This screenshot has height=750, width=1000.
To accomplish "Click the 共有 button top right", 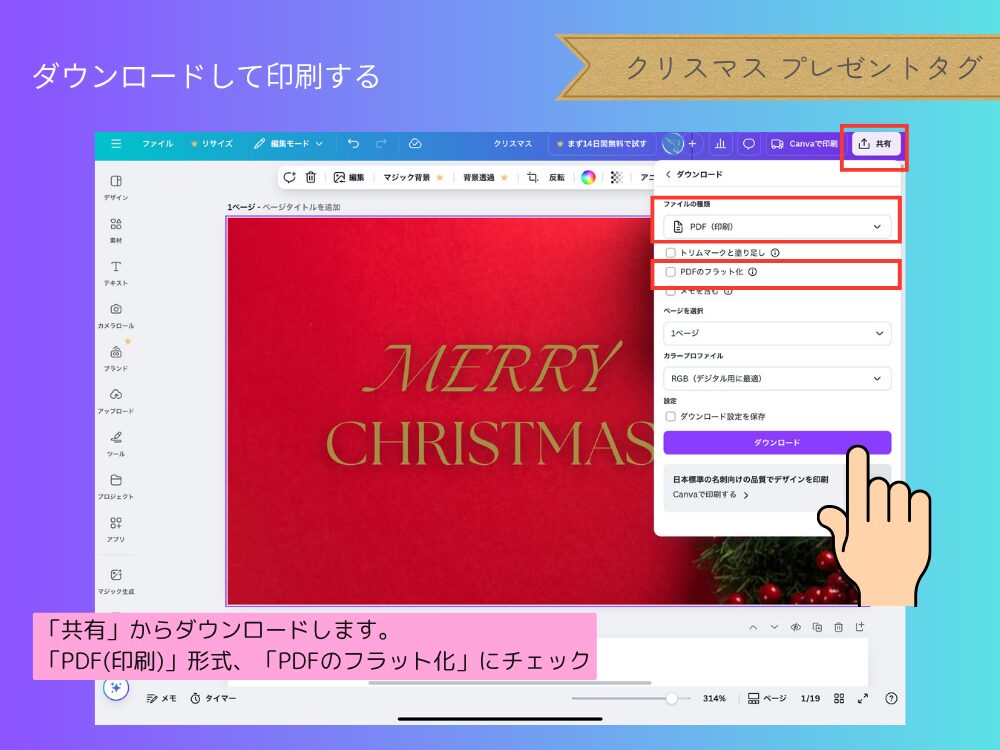I will pyautogui.click(x=874, y=143).
